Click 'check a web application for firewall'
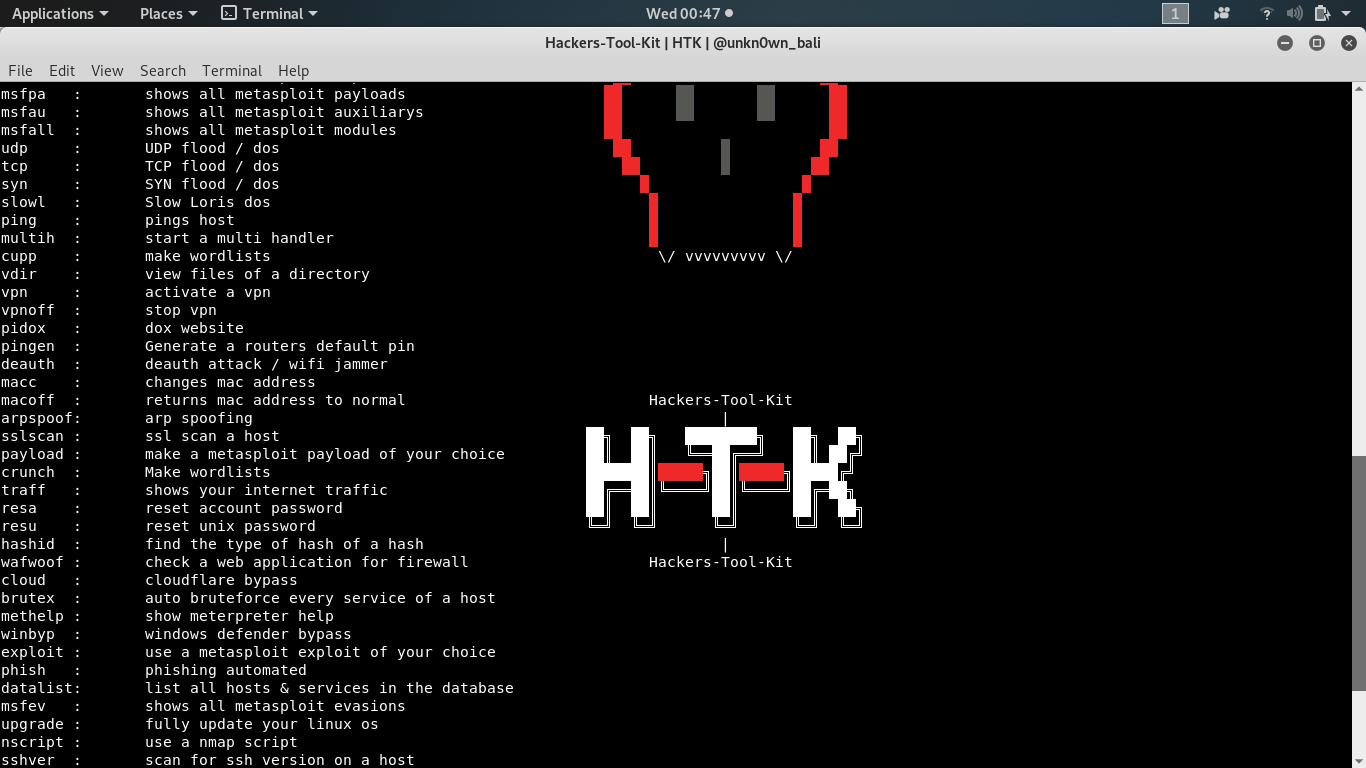The height and width of the screenshot is (768, 1366). click(307, 562)
